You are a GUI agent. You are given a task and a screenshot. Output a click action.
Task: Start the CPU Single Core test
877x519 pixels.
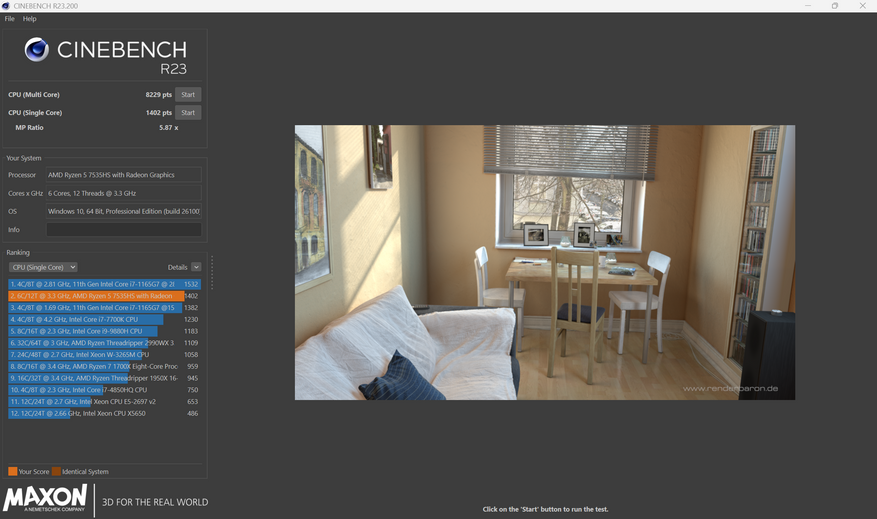pos(188,112)
